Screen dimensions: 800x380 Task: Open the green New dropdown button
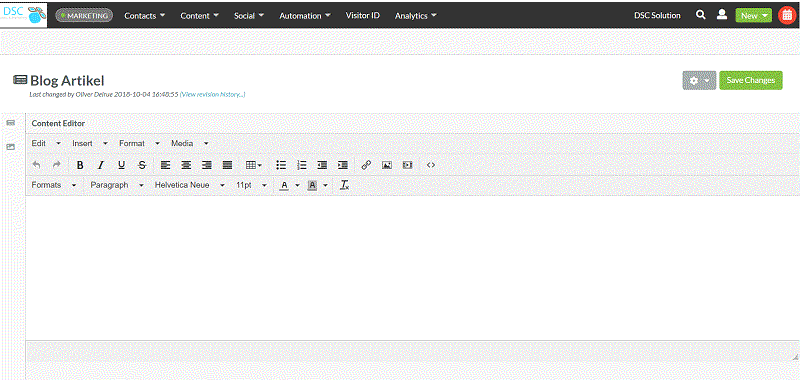(754, 15)
